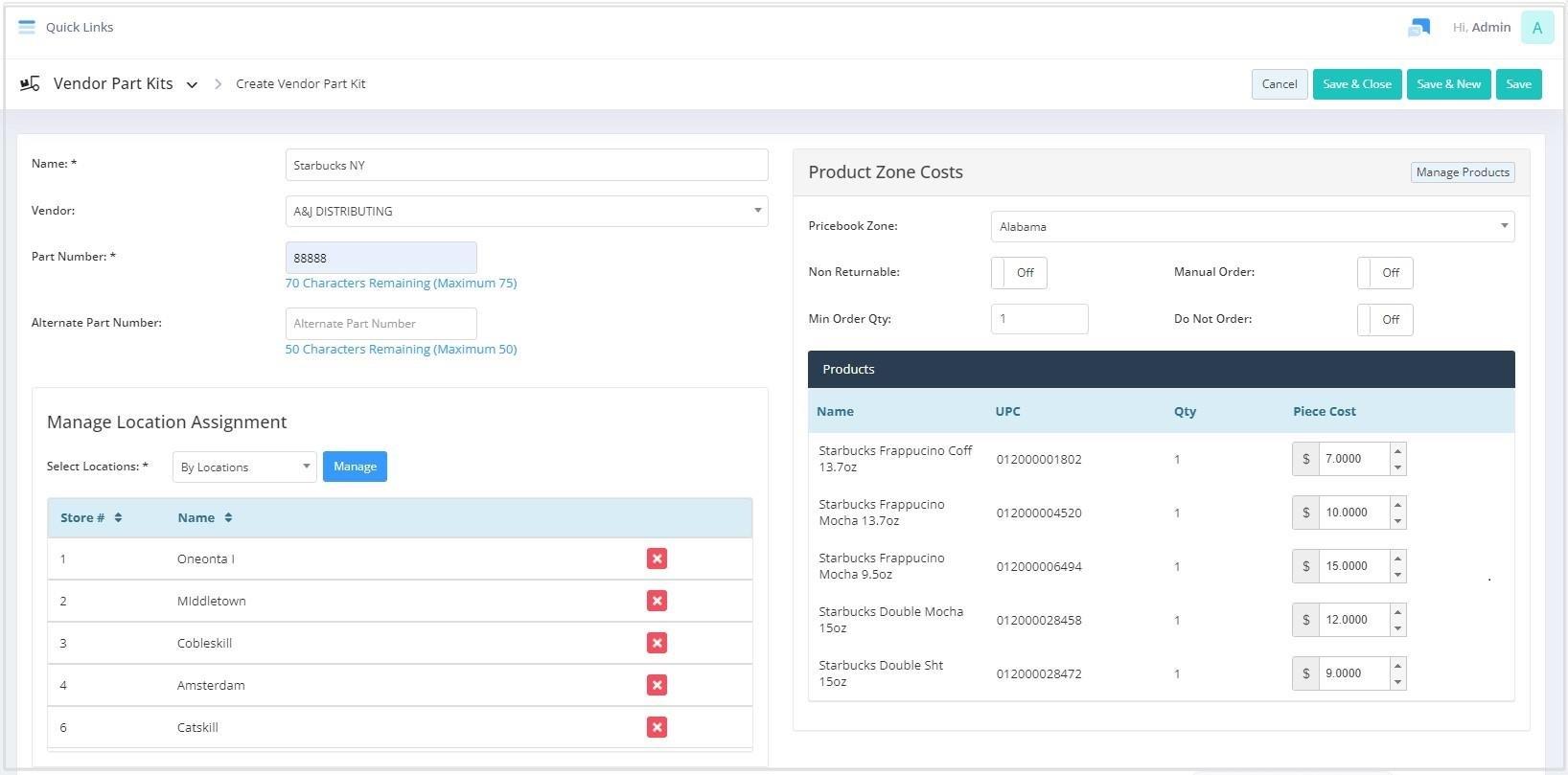Click the Manage Products button
This screenshot has height=775, width=1568.
(1462, 172)
